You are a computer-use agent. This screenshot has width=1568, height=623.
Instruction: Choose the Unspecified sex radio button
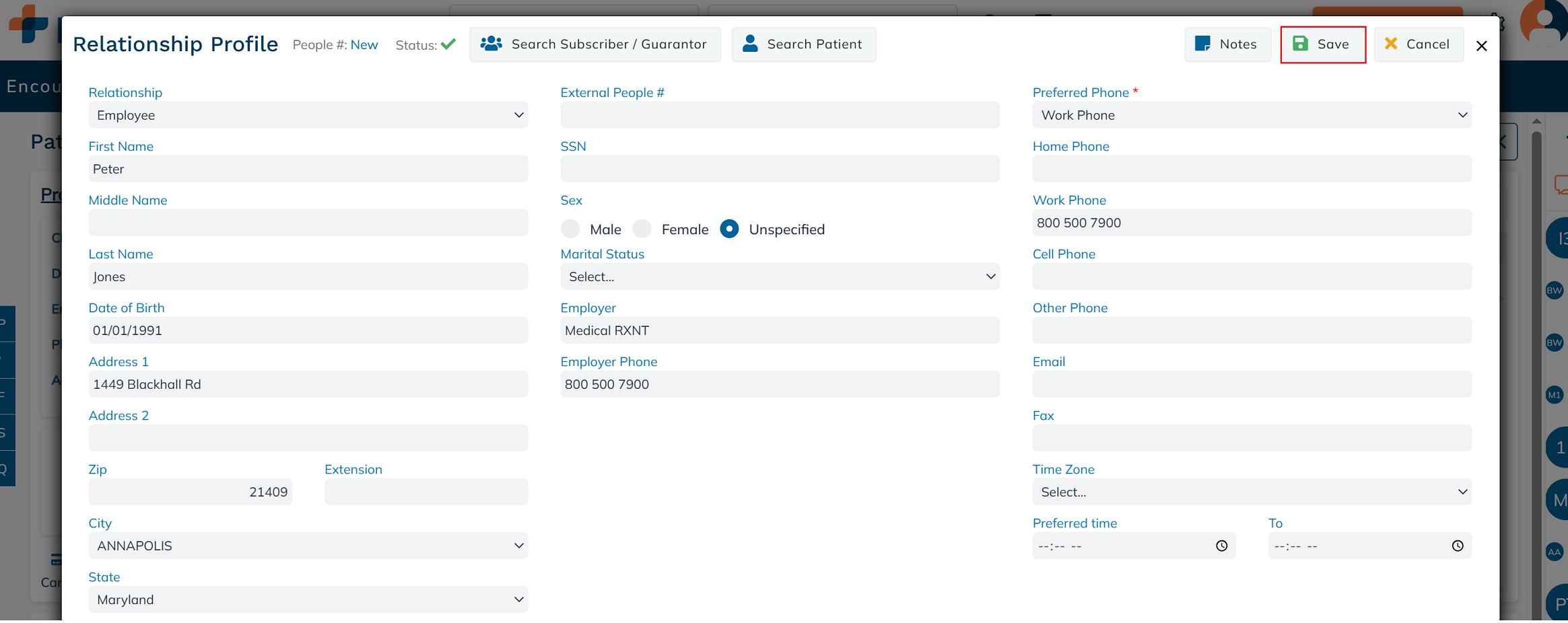(729, 229)
